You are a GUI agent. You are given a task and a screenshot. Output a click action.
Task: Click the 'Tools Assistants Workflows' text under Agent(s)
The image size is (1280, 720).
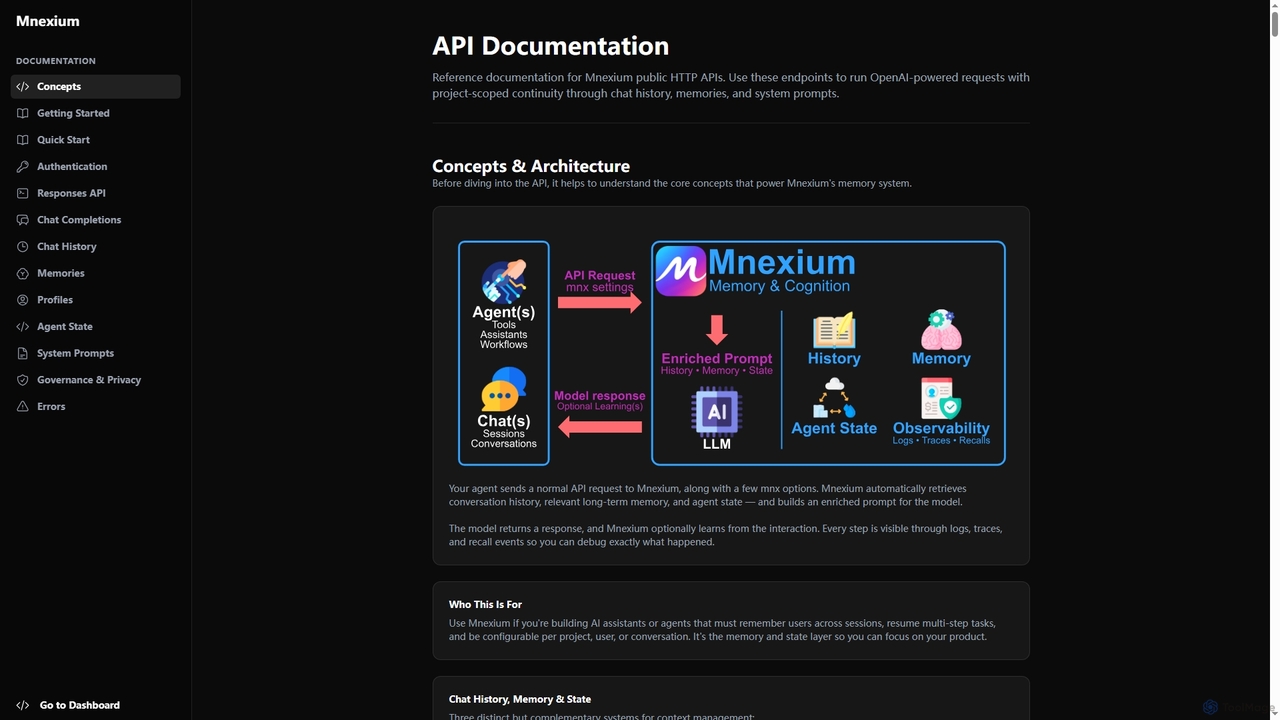503,334
